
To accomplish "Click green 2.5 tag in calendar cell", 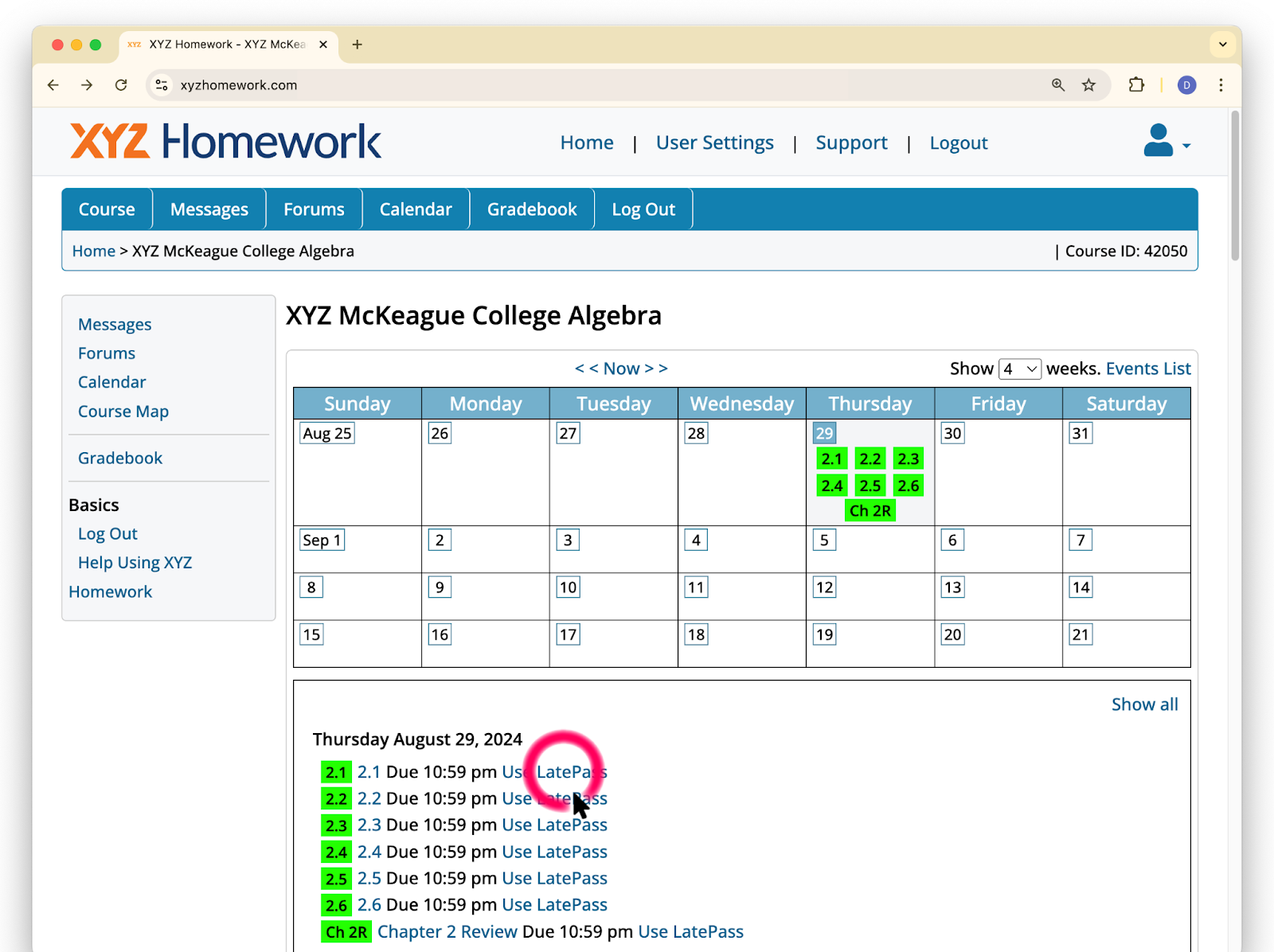I will tap(870, 486).
